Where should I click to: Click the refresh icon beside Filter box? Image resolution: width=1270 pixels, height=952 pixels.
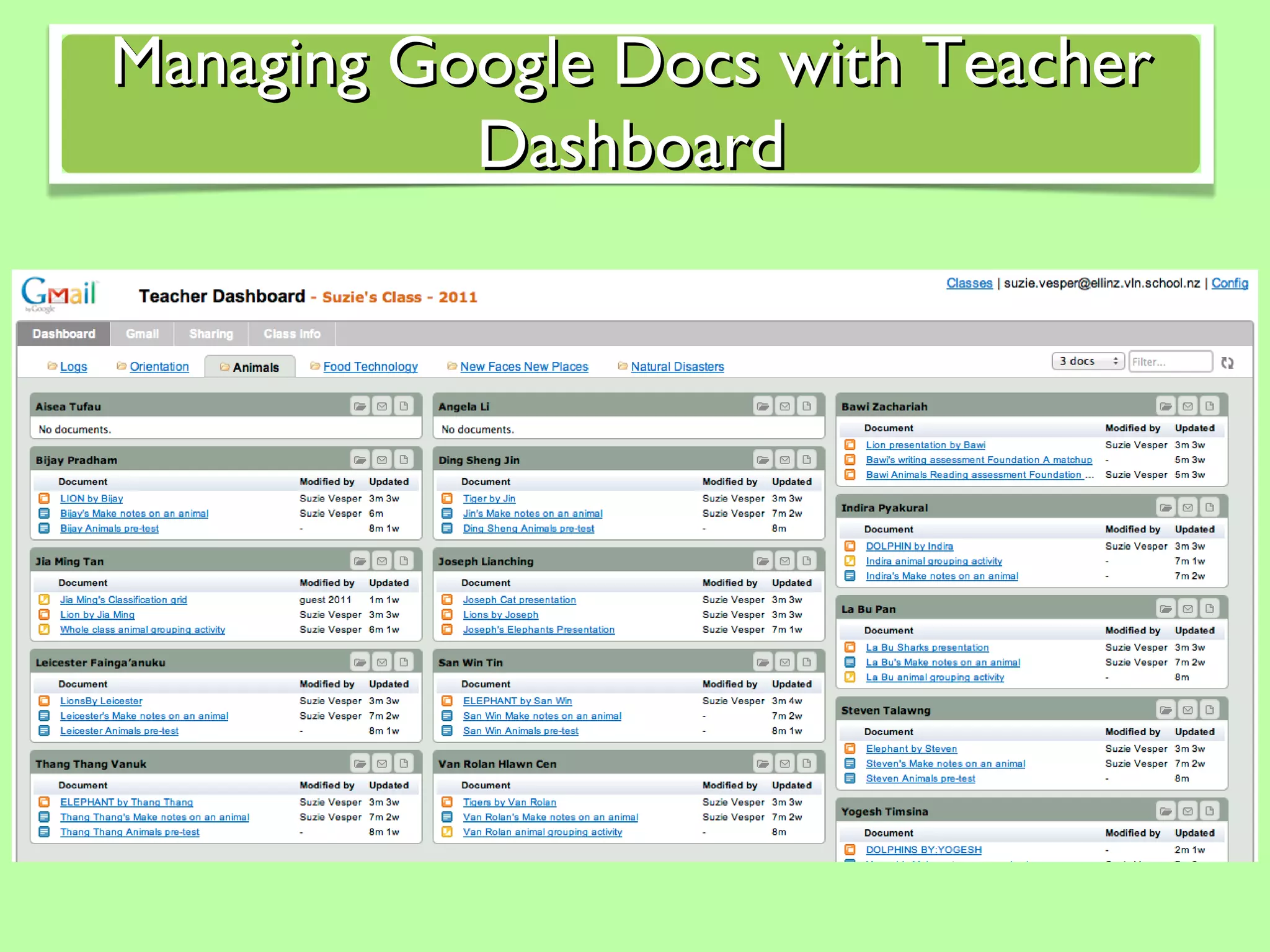[x=1227, y=363]
